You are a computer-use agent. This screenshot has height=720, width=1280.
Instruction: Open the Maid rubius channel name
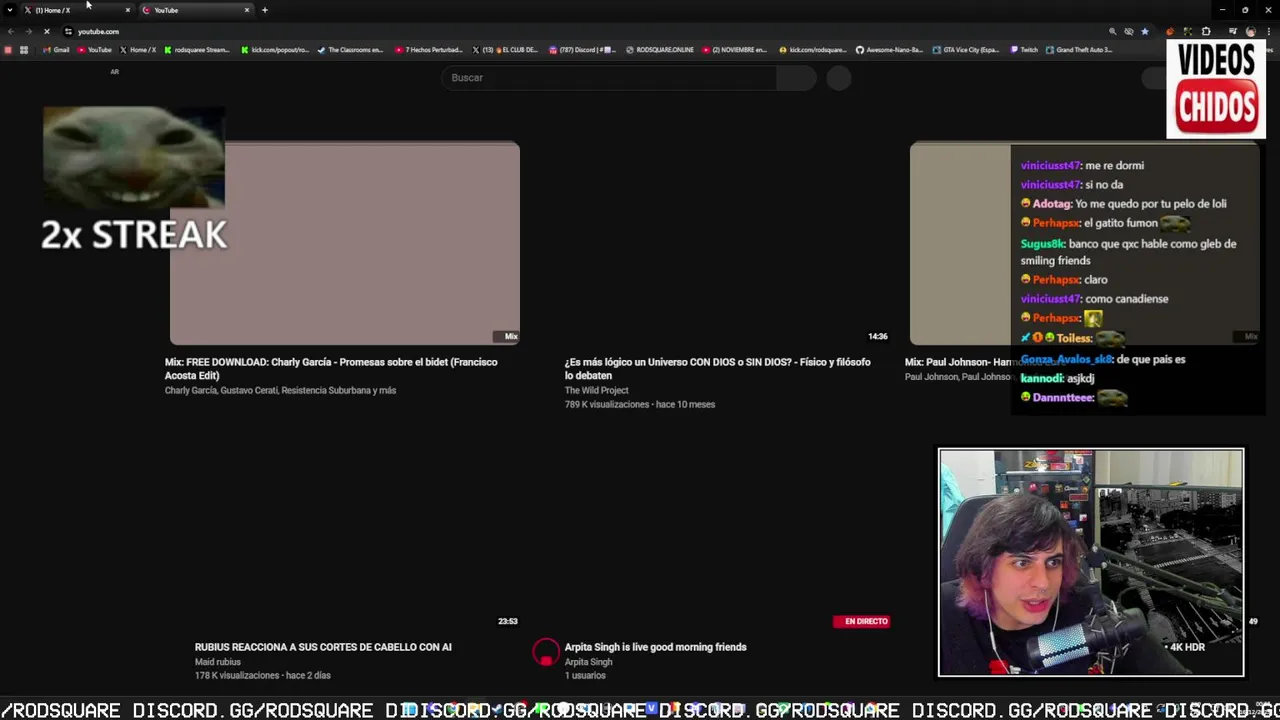pos(218,662)
